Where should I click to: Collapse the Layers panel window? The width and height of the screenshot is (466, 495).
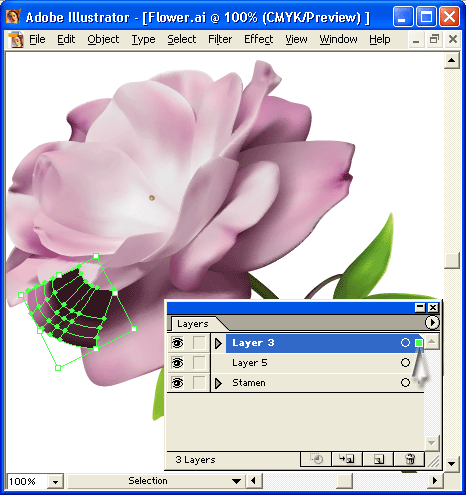420,307
